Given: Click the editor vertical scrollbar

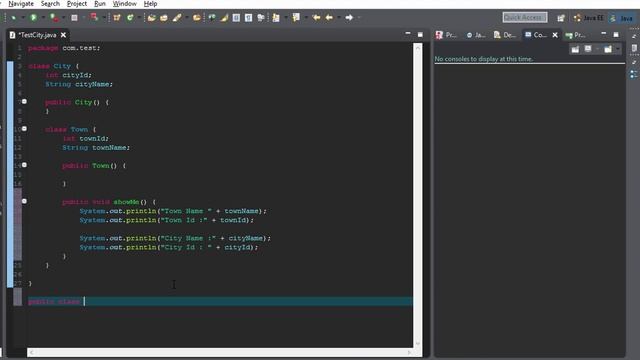Looking at the screenshot, I should (x=418, y=196).
